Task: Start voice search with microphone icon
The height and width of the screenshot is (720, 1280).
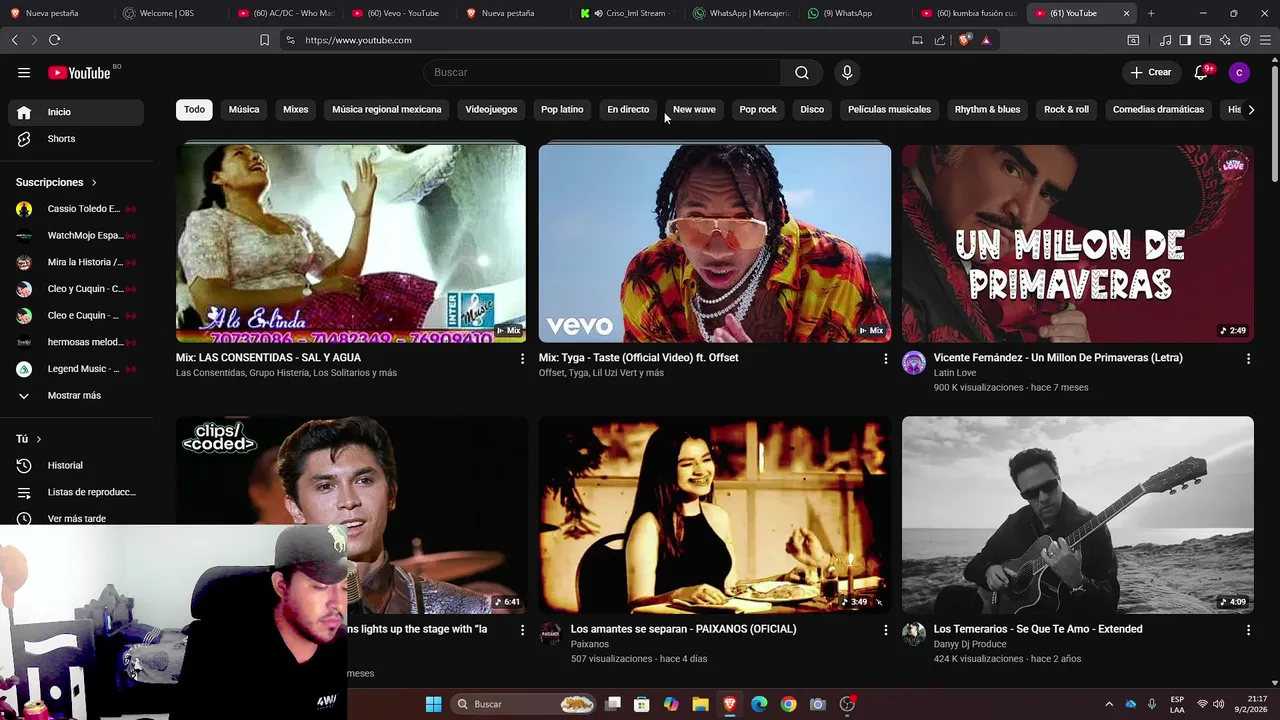Action: click(847, 72)
